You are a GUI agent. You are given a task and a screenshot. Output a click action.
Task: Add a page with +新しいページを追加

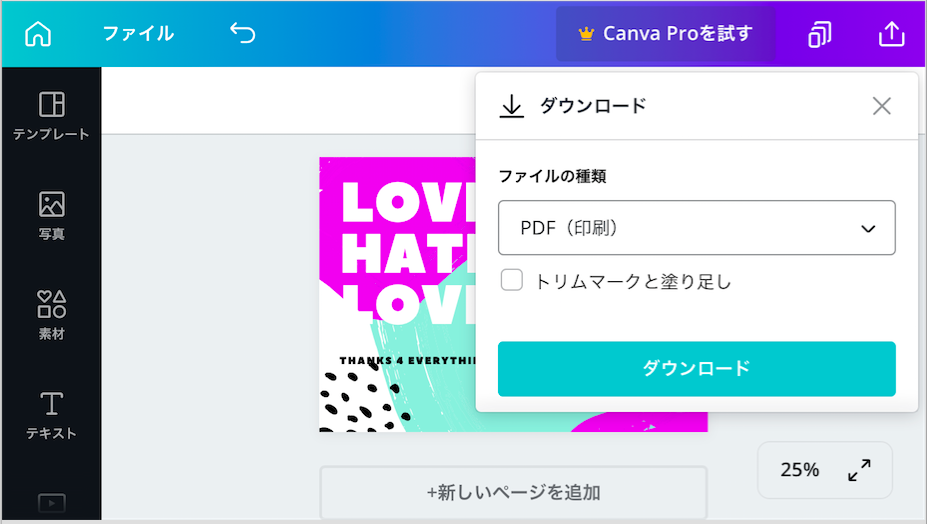[x=513, y=492]
